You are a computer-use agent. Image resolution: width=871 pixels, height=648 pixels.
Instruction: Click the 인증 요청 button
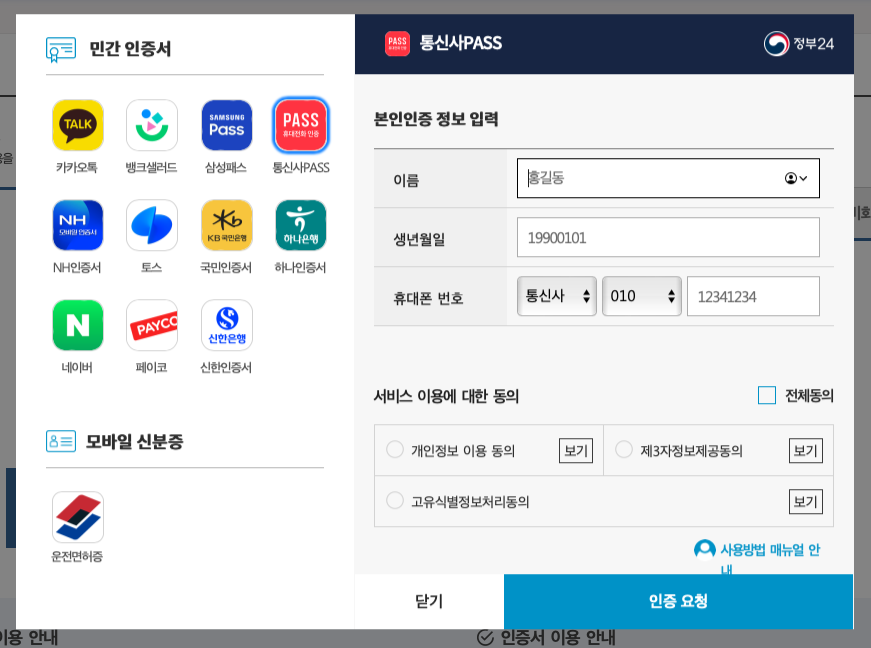678,601
